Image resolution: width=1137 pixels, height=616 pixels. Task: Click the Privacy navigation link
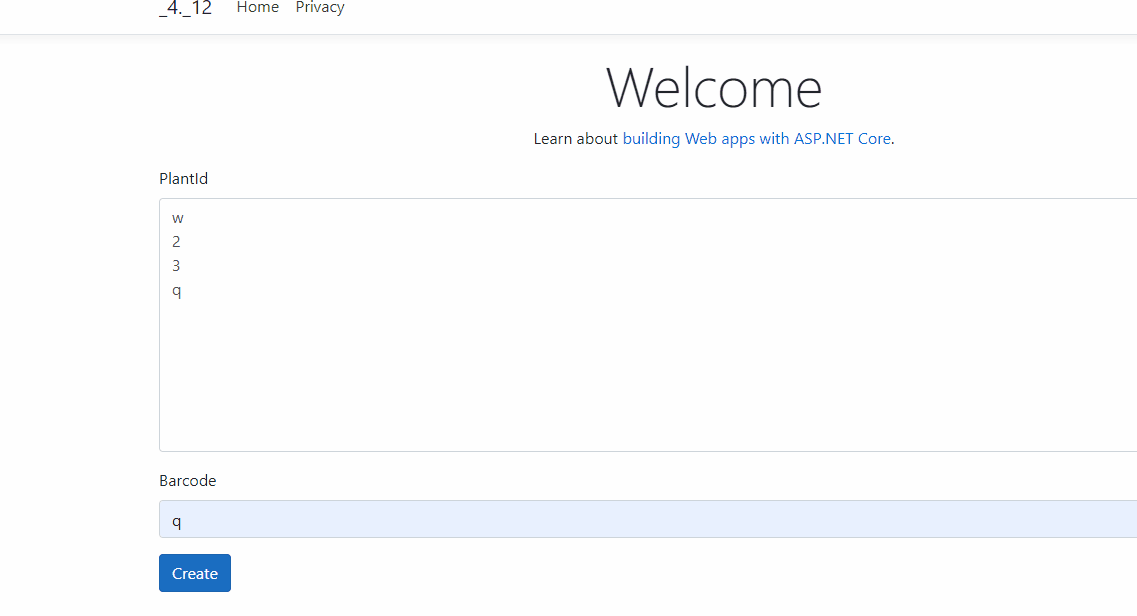point(319,8)
